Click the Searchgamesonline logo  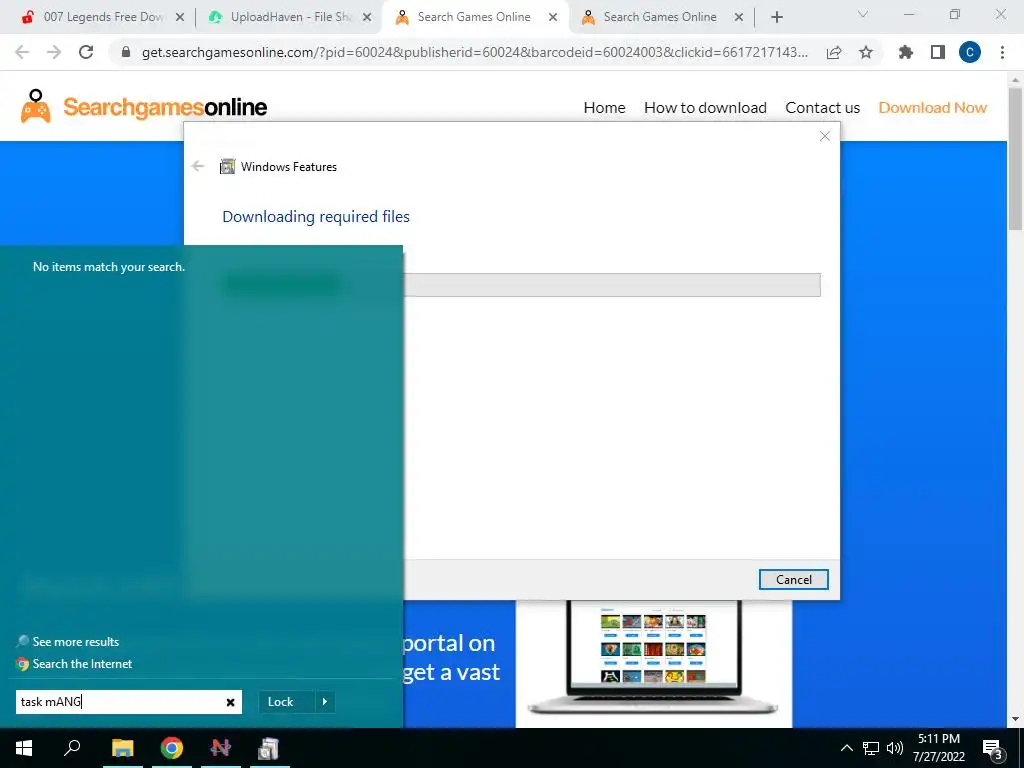[144, 106]
